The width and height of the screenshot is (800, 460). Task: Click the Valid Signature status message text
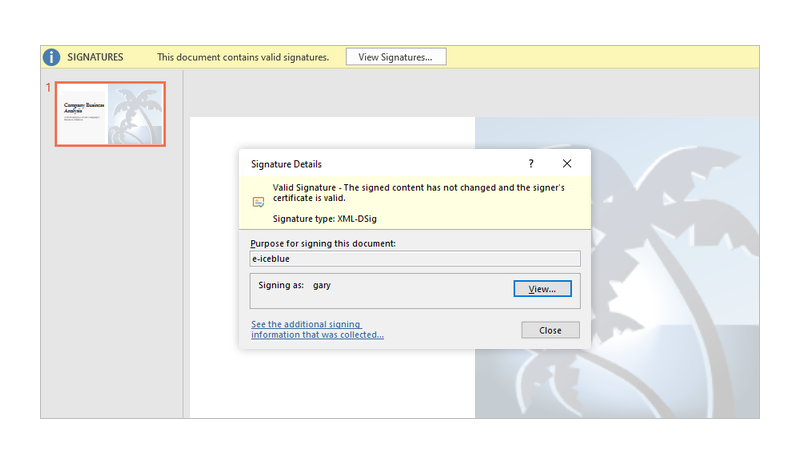pyautogui.click(x=420, y=192)
